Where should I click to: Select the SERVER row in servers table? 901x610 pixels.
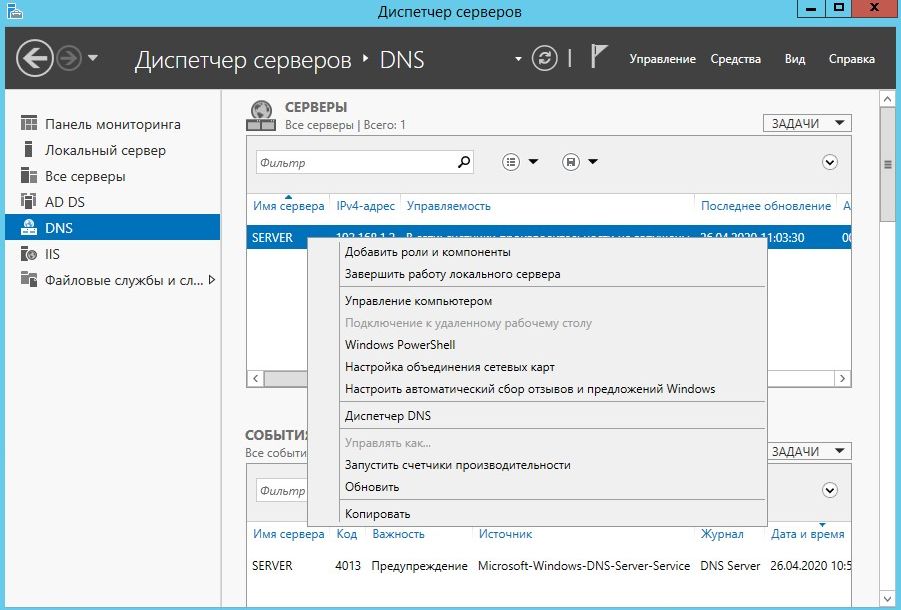549,237
